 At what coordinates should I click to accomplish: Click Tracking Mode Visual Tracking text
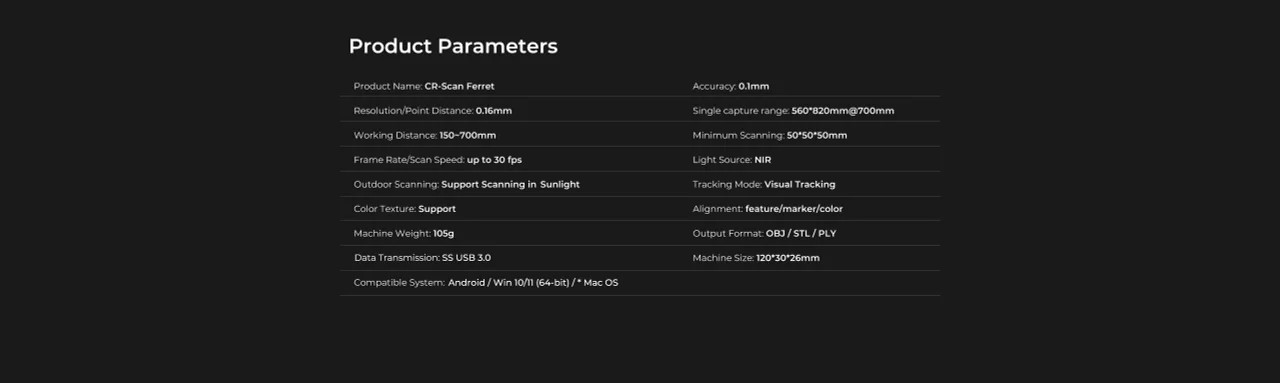click(x=764, y=184)
